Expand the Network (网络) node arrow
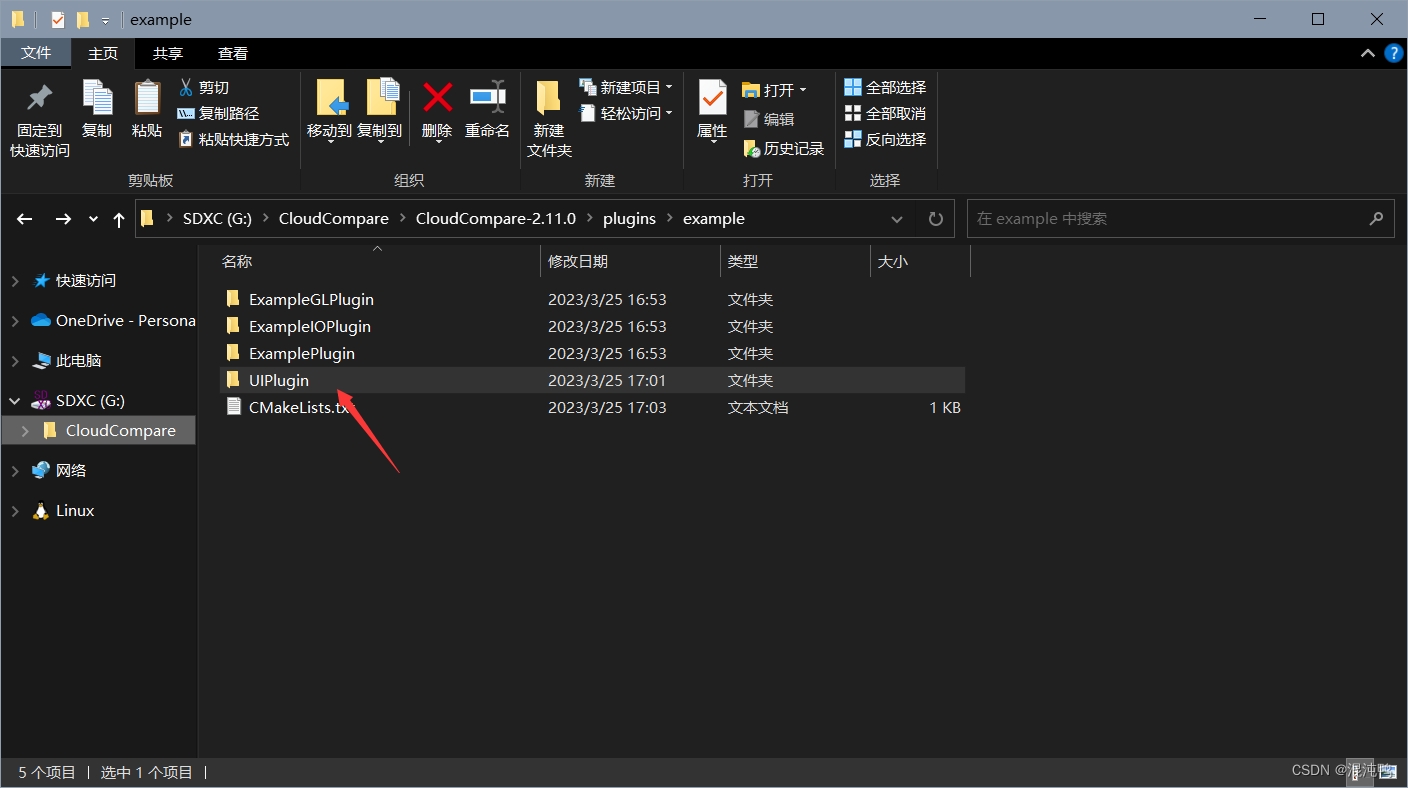1408x788 pixels. (x=15, y=471)
